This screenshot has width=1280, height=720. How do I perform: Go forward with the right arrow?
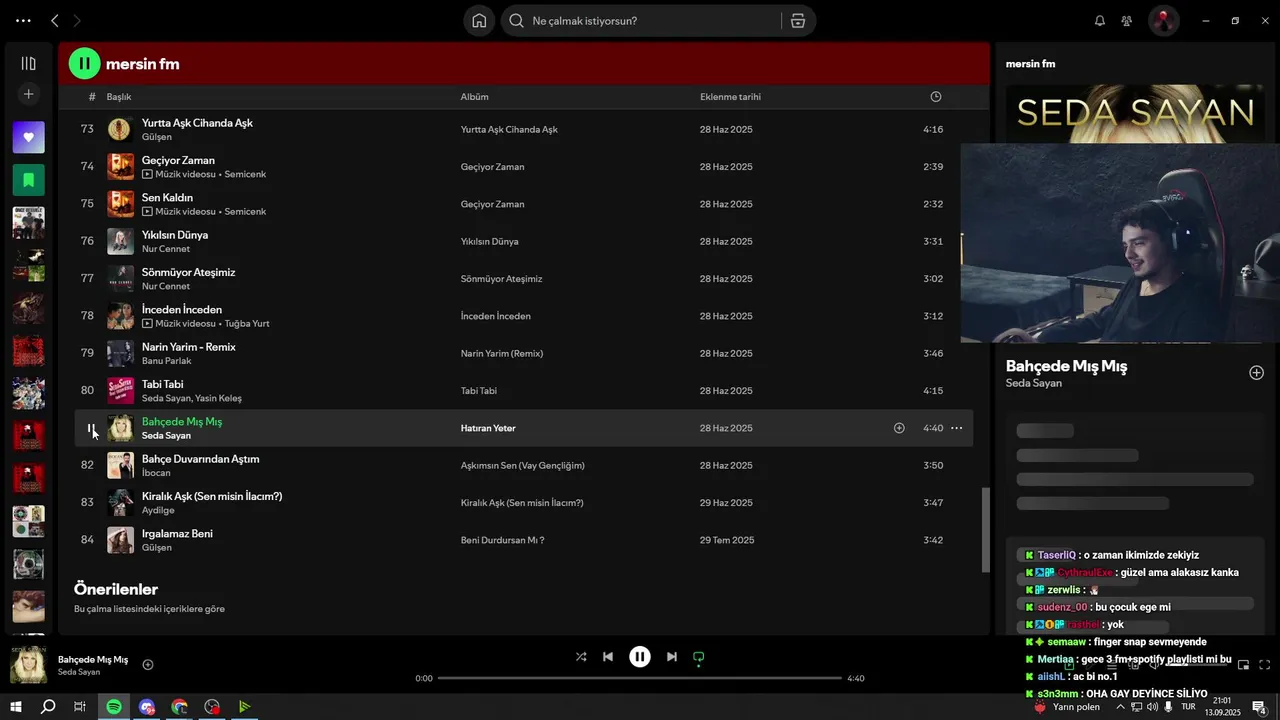(x=77, y=20)
